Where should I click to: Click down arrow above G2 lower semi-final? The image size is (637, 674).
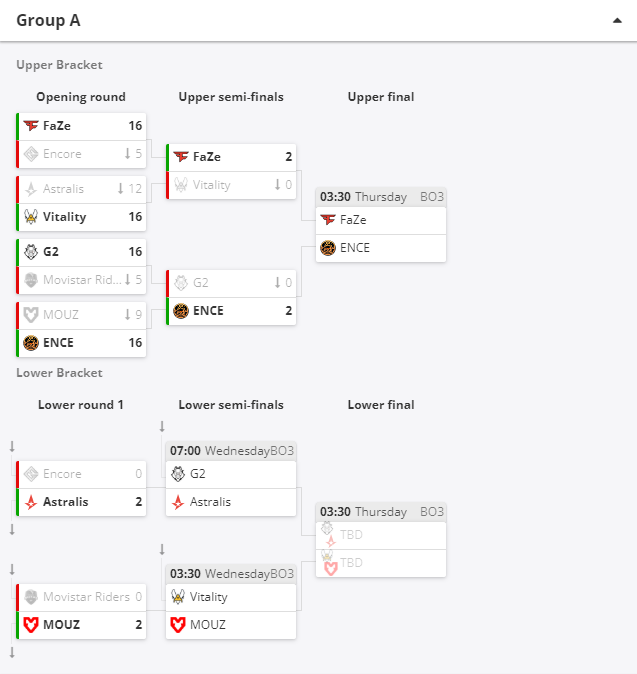(162, 426)
